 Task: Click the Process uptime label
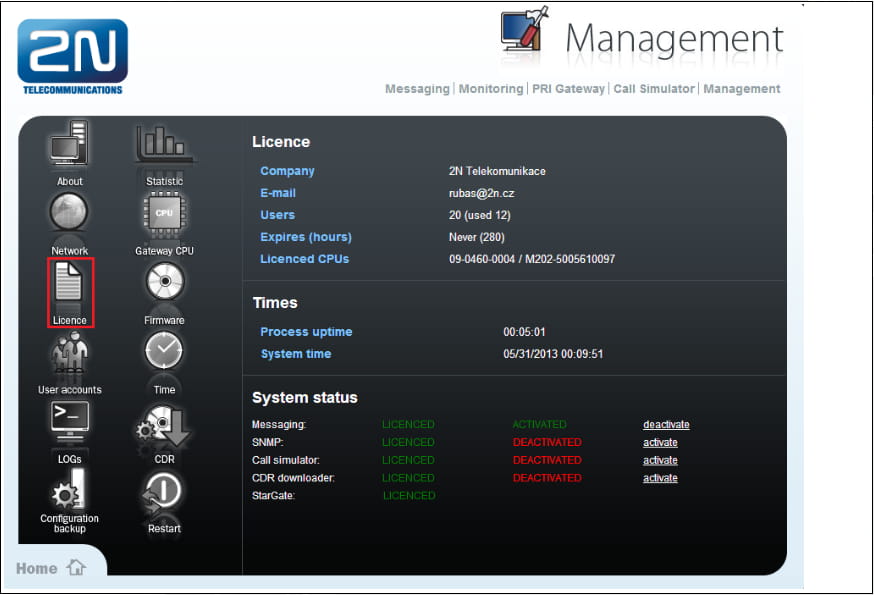[x=306, y=332]
